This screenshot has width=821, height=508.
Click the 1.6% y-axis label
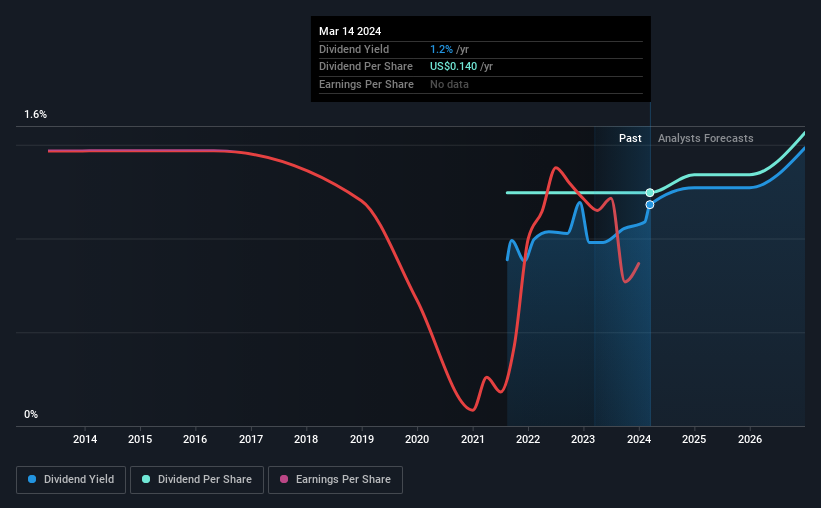[36, 114]
